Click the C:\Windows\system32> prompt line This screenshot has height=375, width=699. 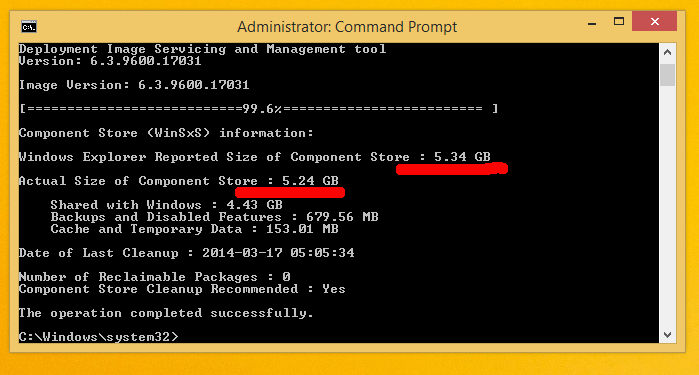(x=99, y=337)
